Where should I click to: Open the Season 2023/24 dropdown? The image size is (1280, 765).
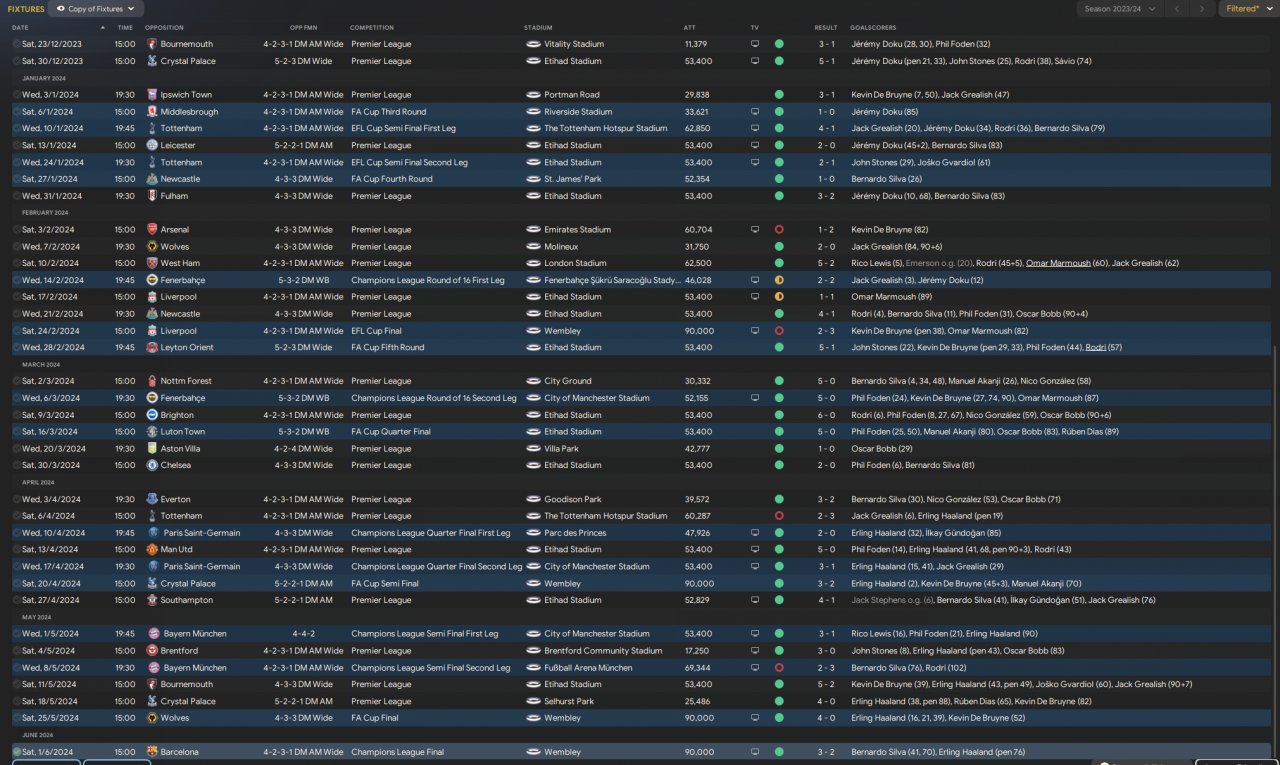point(1119,9)
